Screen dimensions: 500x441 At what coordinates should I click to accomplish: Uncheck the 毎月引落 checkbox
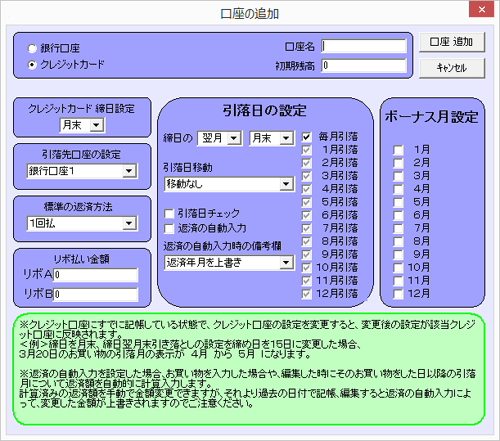(x=306, y=137)
